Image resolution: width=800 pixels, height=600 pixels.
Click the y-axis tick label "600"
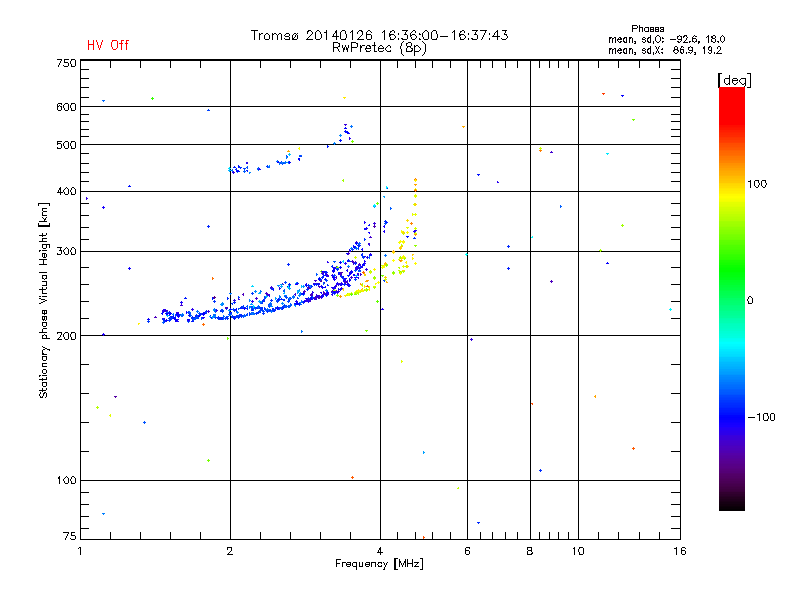coord(66,107)
